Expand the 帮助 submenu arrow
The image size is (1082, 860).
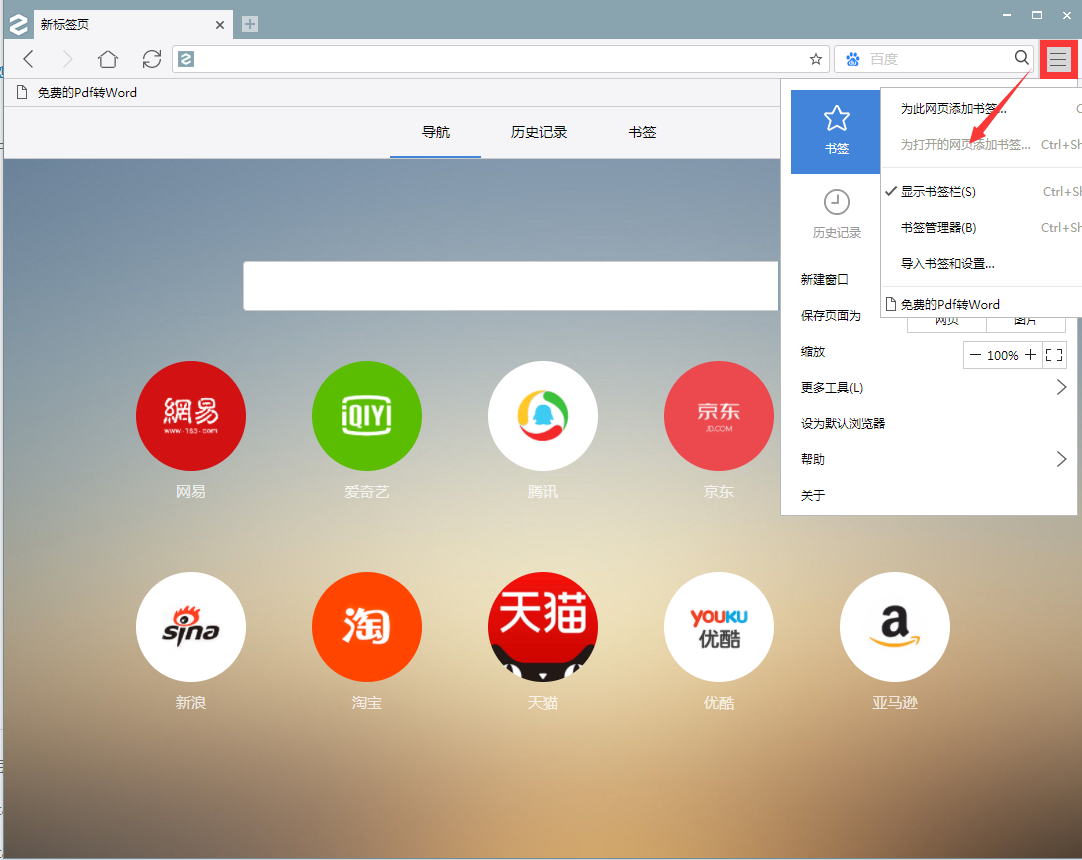1061,459
